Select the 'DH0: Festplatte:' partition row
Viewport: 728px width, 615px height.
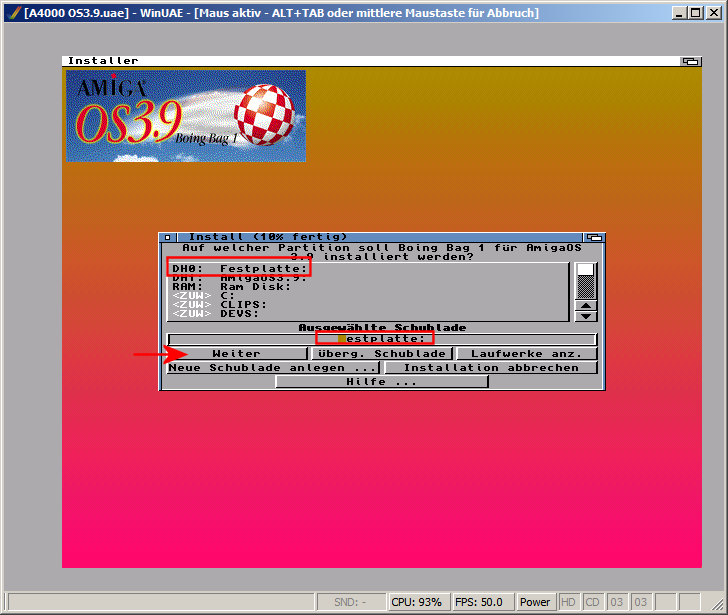[367, 268]
